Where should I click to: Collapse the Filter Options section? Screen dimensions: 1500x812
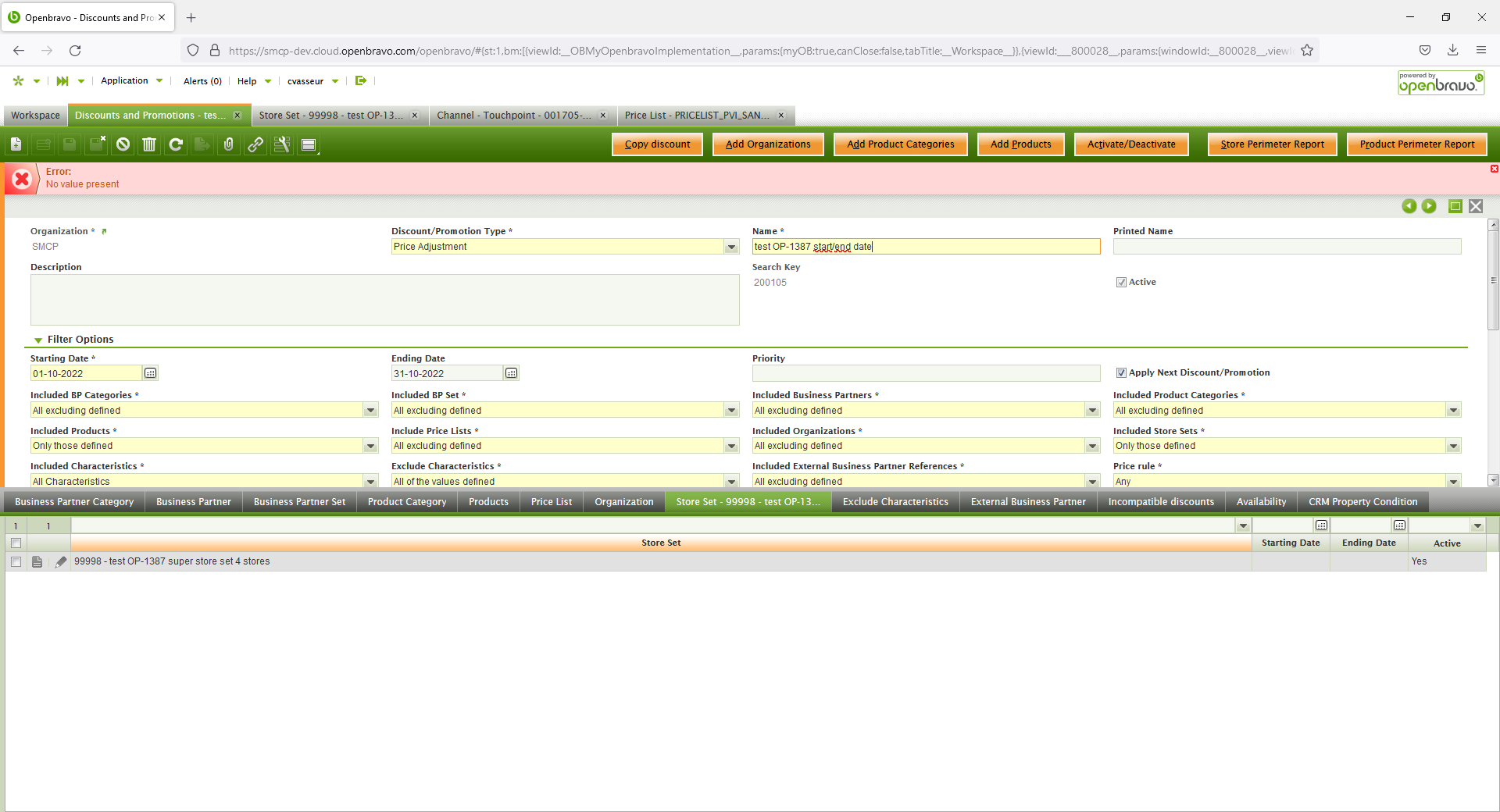coord(38,340)
